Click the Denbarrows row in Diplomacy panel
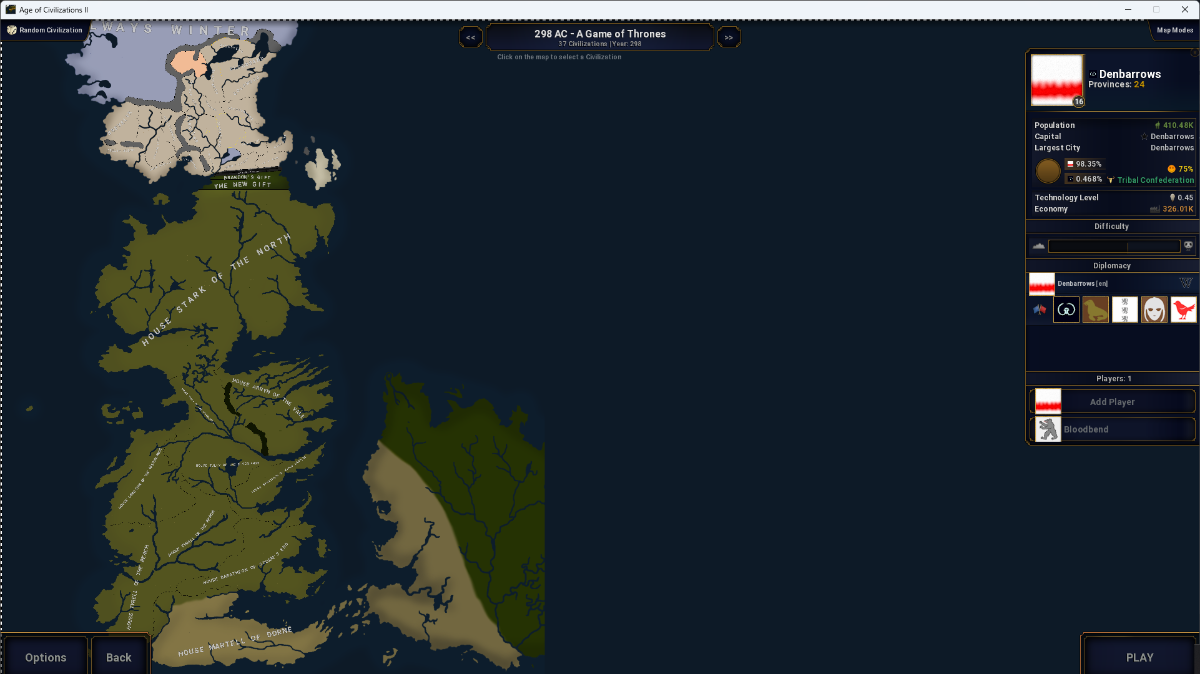This screenshot has height=674, width=1200. pos(1112,284)
